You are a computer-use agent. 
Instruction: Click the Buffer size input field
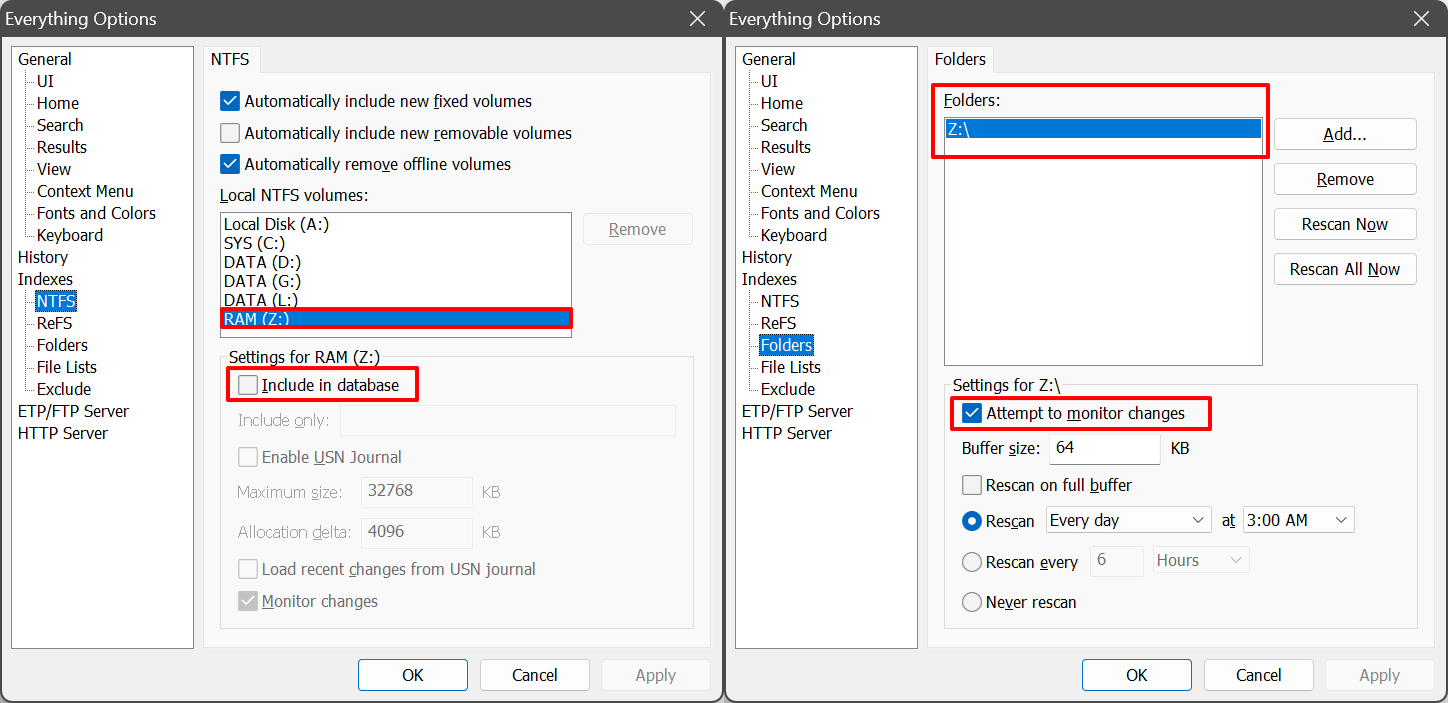point(1105,448)
